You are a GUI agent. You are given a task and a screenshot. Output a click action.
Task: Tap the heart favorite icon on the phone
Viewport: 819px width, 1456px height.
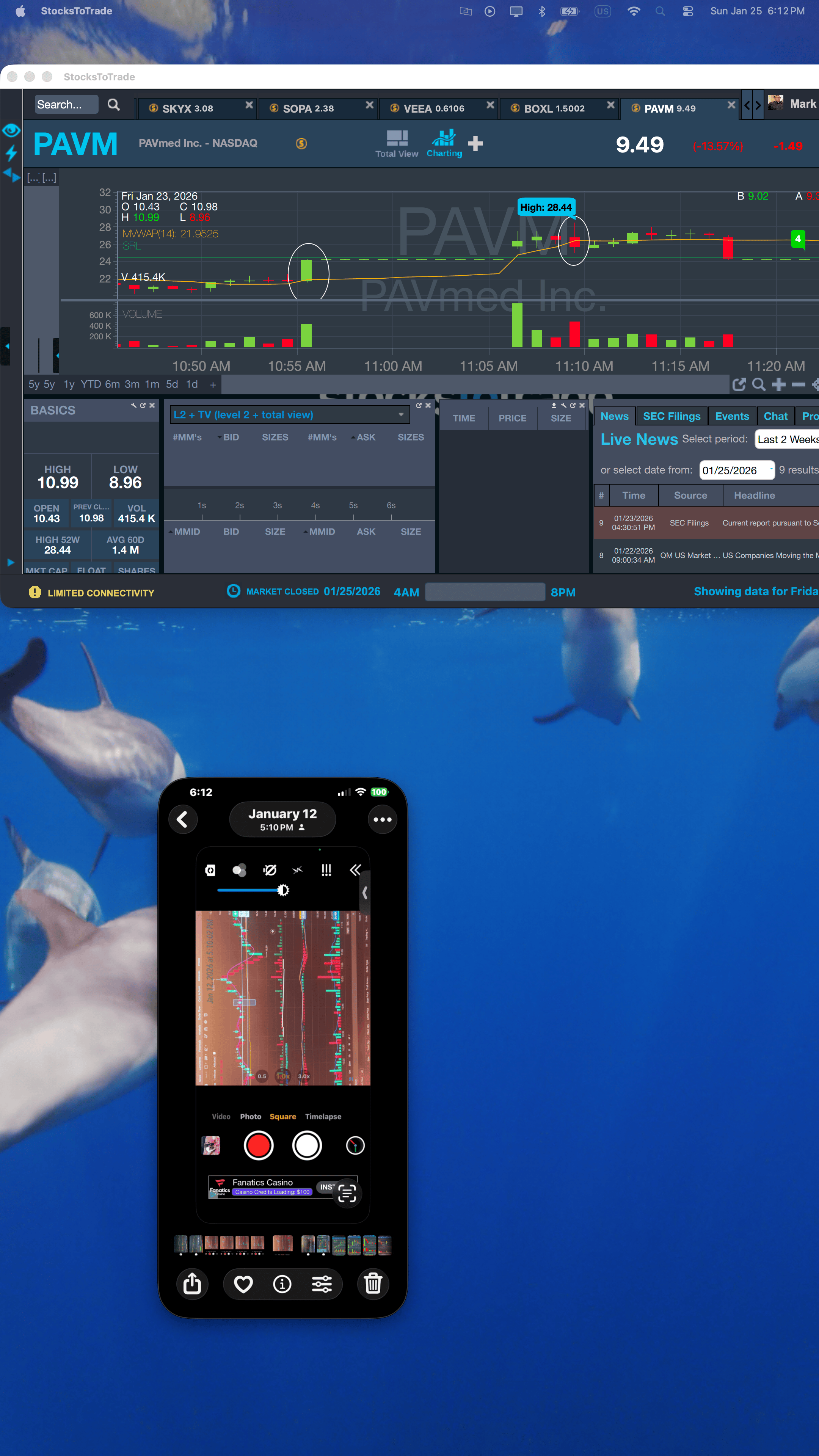click(243, 1284)
